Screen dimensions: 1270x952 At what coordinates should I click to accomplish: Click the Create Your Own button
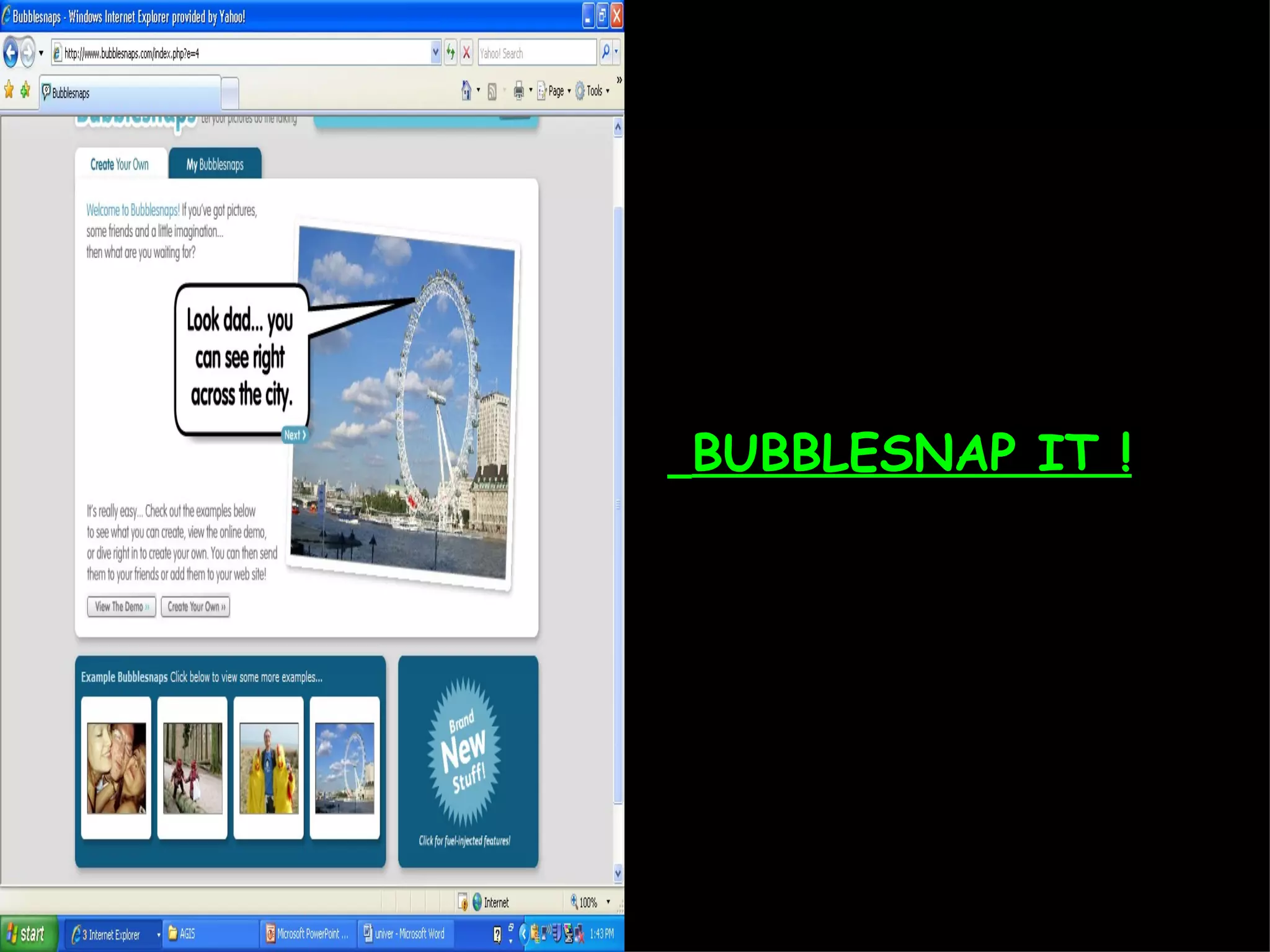[195, 607]
